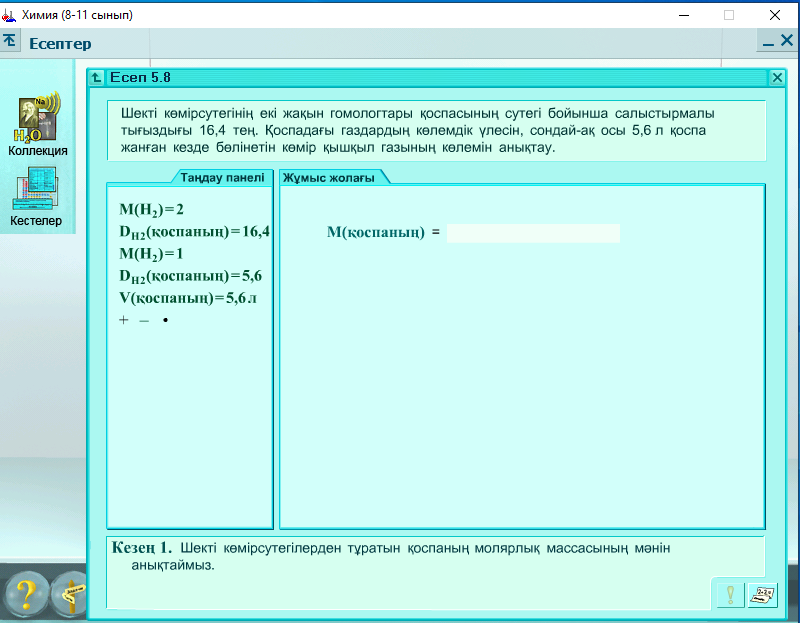Select the Таңдау панелі tab
Viewport: 800px width, 623px height.
(x=222, y=178)
